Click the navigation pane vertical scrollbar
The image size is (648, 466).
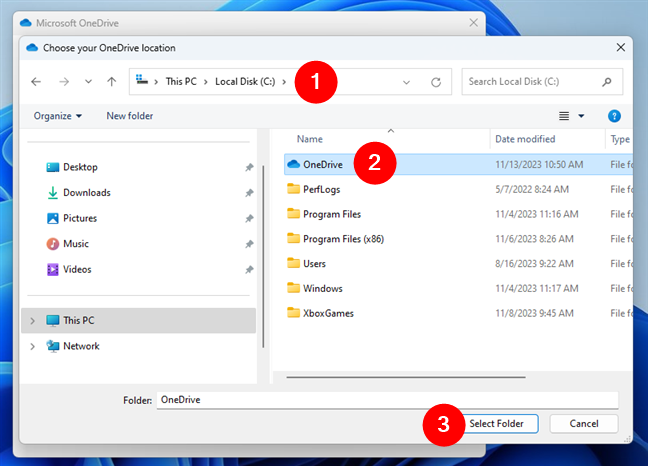pos(263,256)
